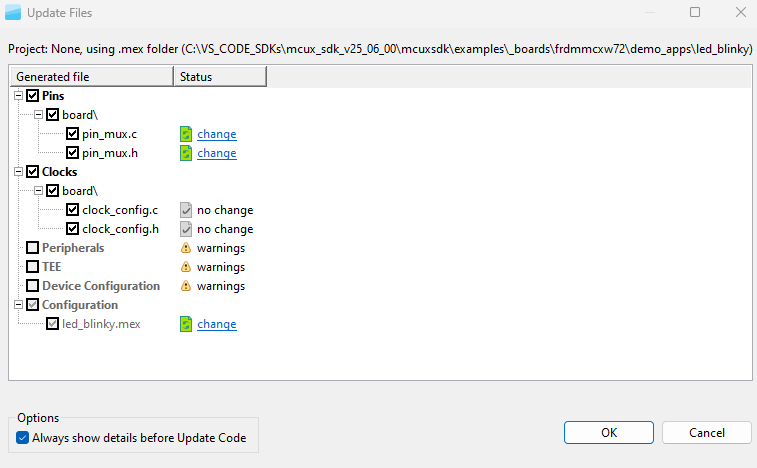
Task: Click the change icon beside led_blinky.mex
Action: tap(185, 324)
